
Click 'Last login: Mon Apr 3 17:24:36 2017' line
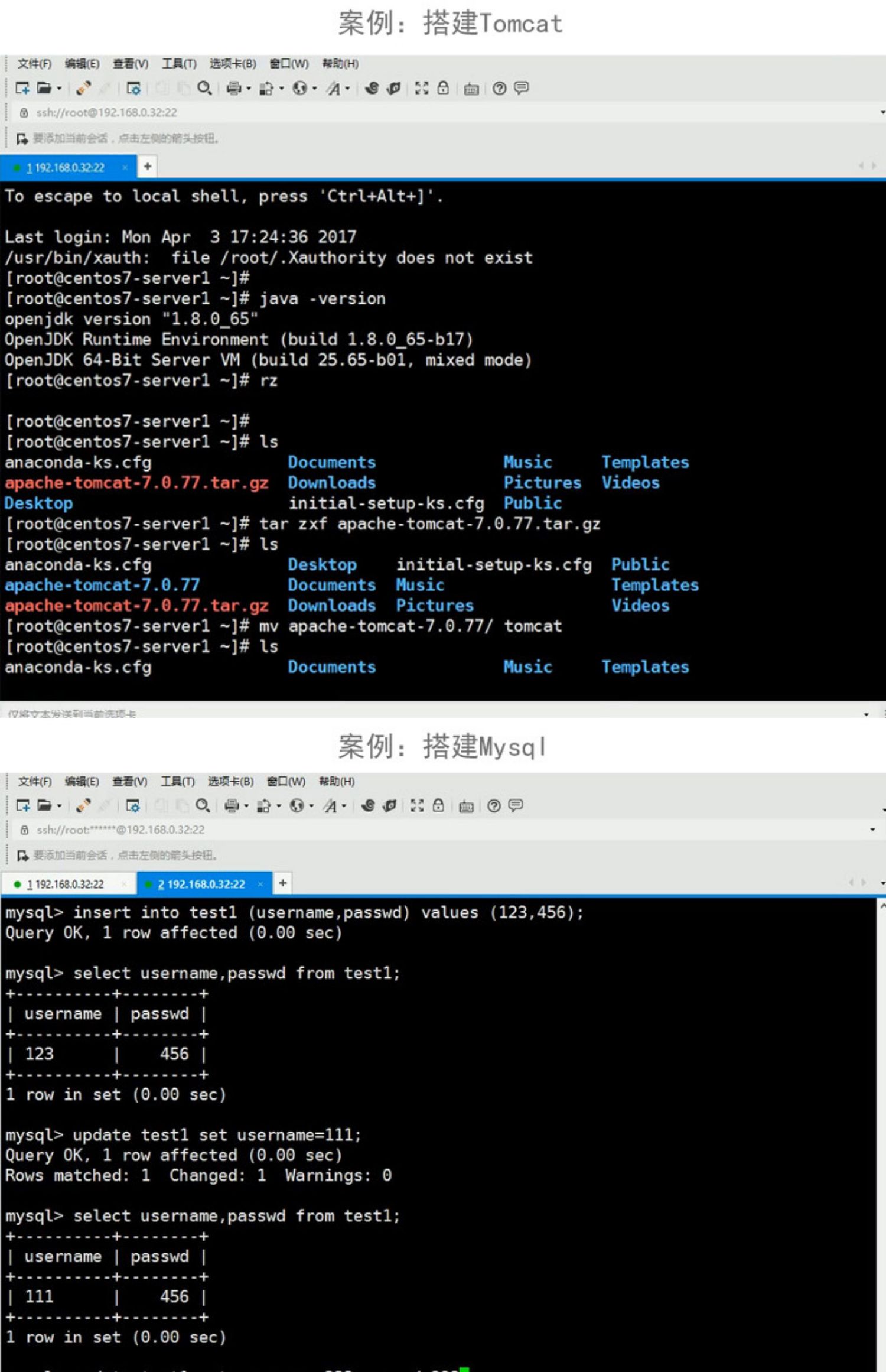(x=181, y=237)
